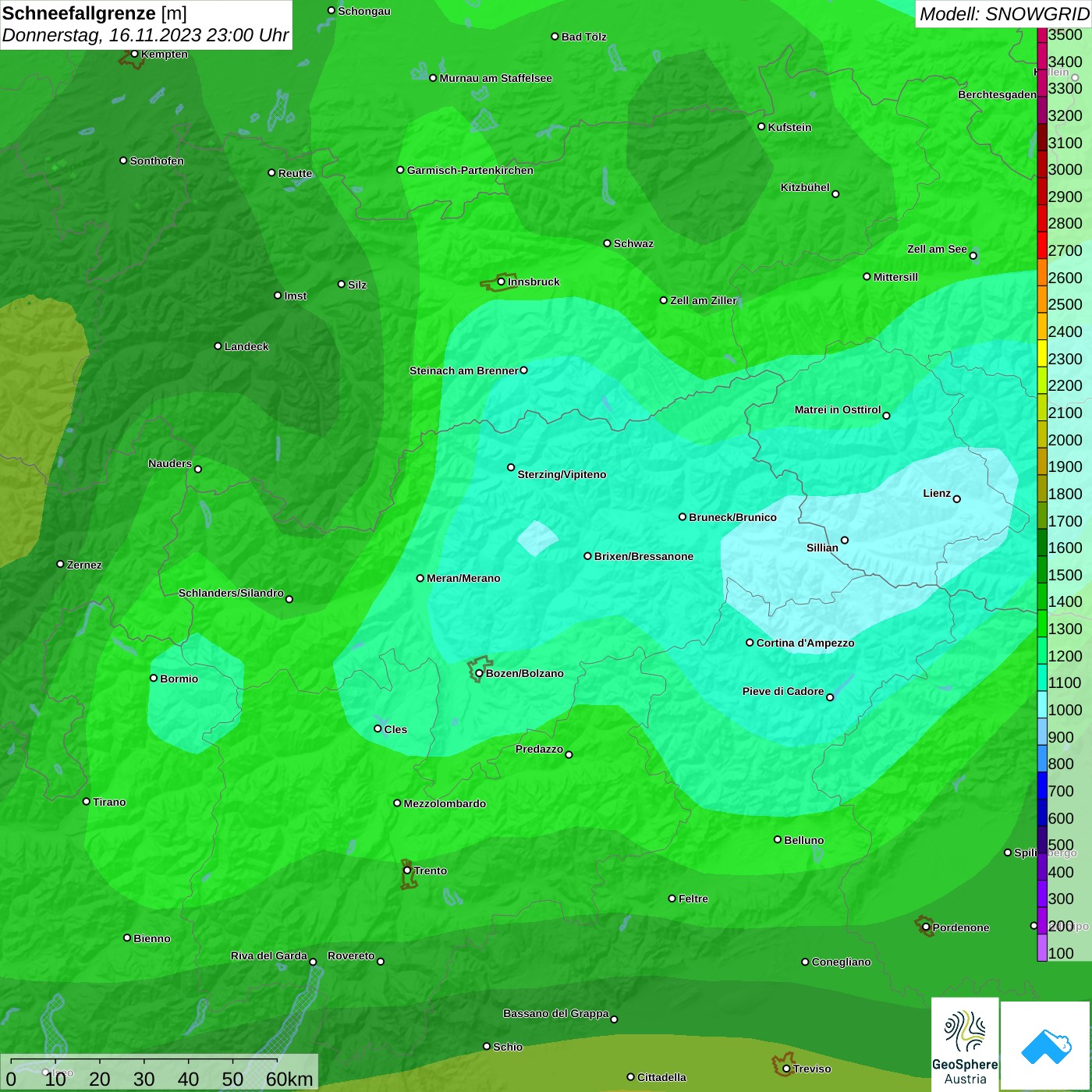Click the Conegliano label
Screen dimensions: 1092x1092
841,962
